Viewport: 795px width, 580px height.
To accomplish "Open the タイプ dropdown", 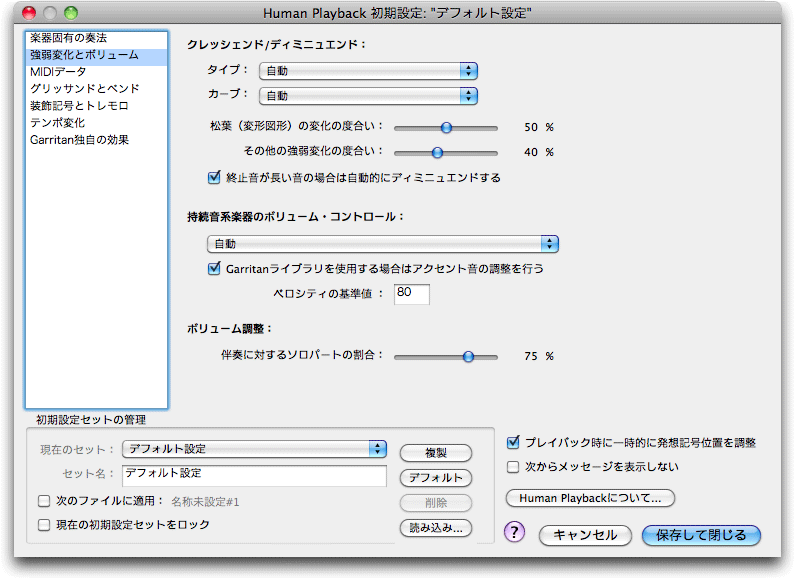I will (x=368, y=71).
